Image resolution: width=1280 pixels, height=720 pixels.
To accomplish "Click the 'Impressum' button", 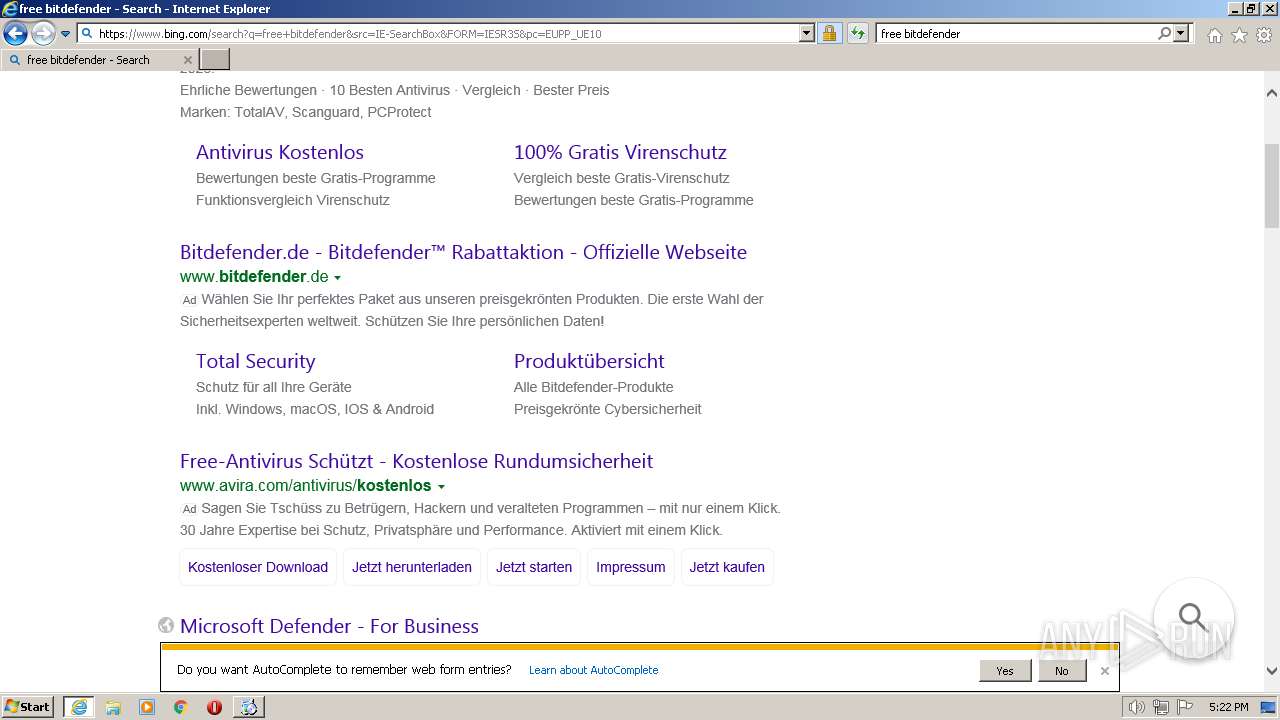I will click(631, 567).
